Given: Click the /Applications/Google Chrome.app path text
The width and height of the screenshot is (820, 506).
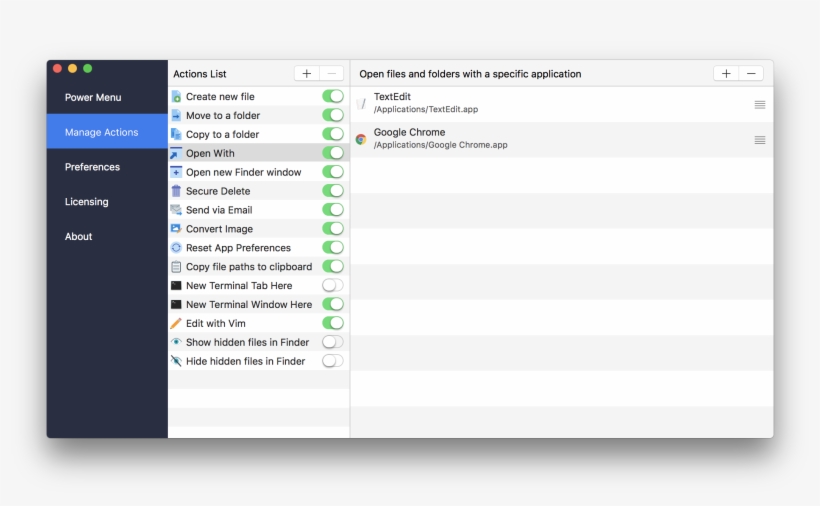Looking at the screenshot, I should point(440,145).
